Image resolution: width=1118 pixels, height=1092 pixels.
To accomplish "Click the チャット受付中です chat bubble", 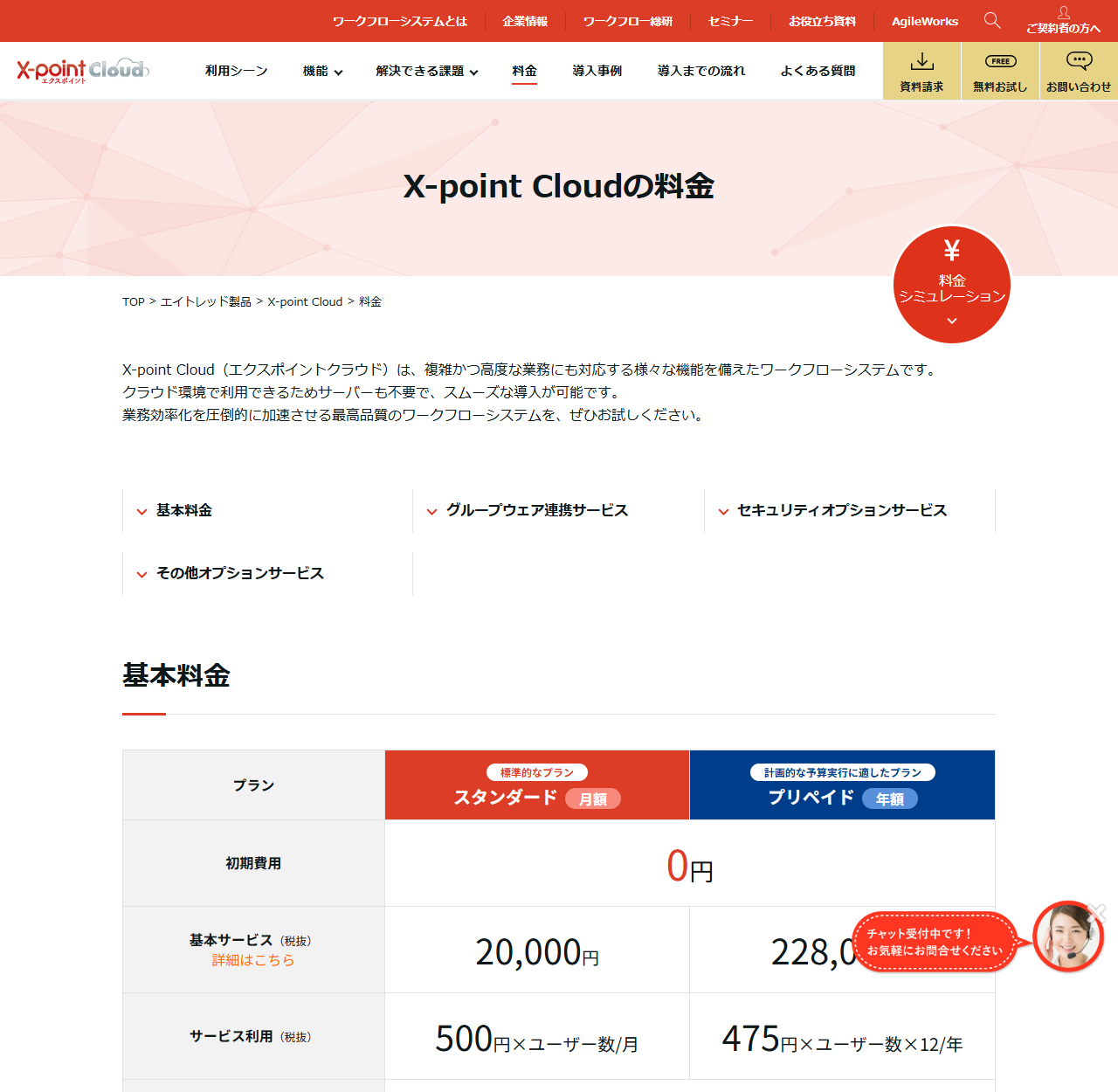I will tap(935, 942).
